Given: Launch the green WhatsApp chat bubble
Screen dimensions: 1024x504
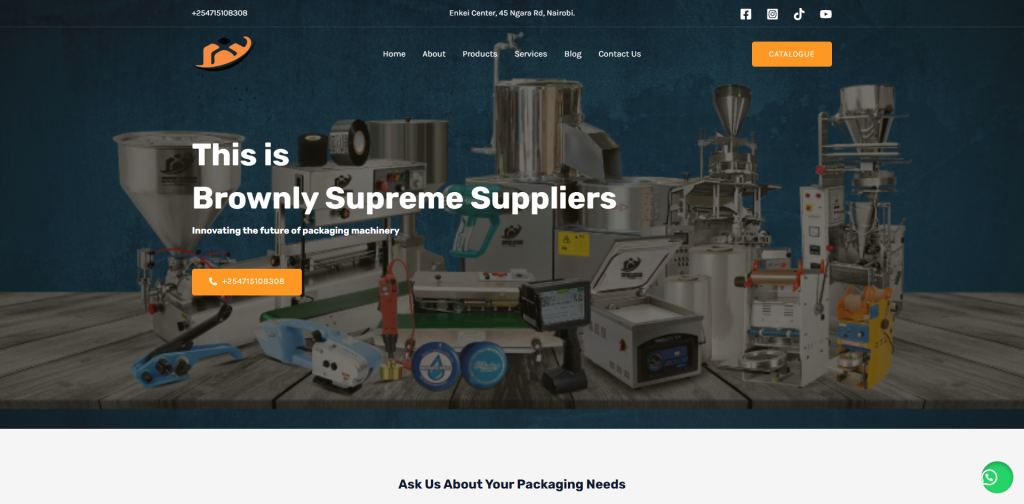Looking at the screenshot, I should [997, 477].
